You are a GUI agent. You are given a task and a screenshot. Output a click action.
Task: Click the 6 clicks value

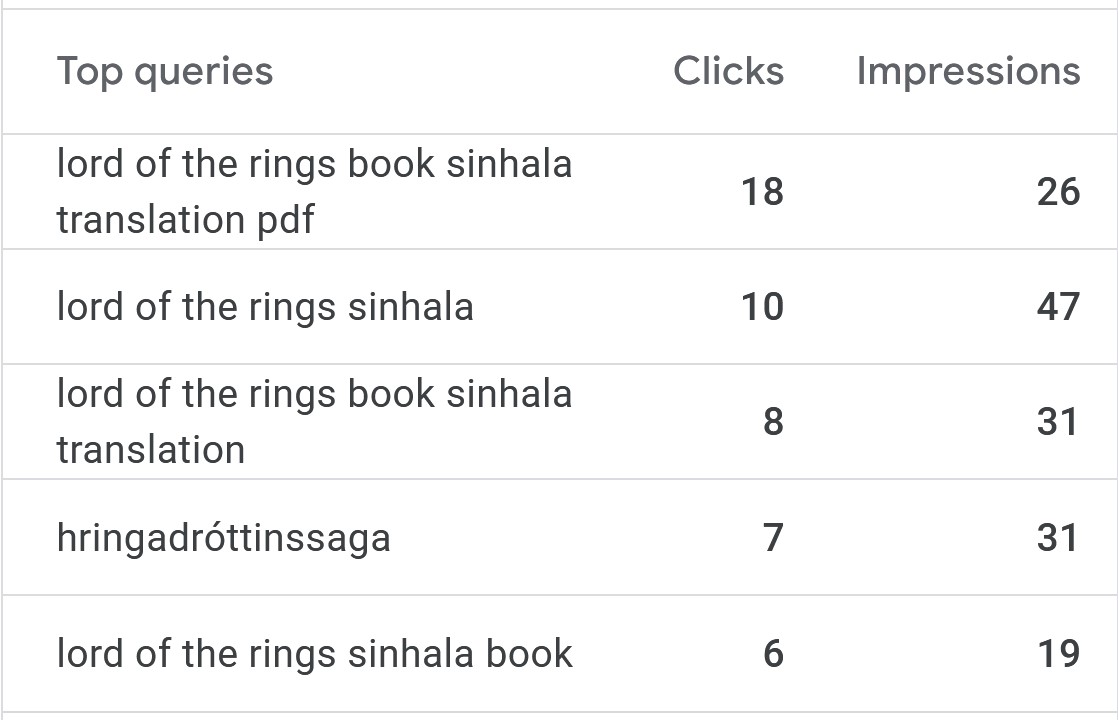pyautogui.click(x=774, y=654)
